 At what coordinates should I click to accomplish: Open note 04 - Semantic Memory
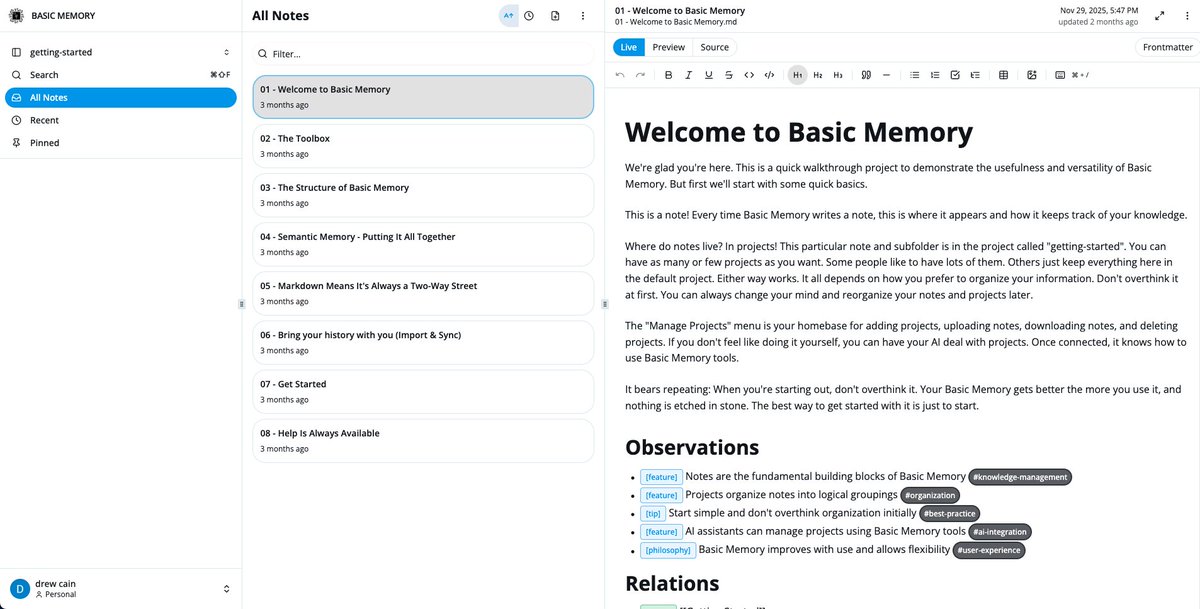(423, 244)
